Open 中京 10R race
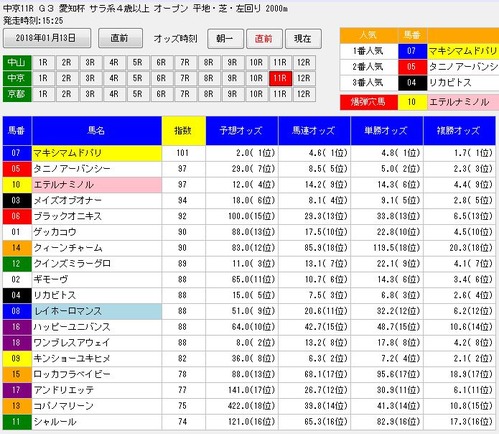Image resolution: width=499 pixels, height=434 pixels. (256, 78)
